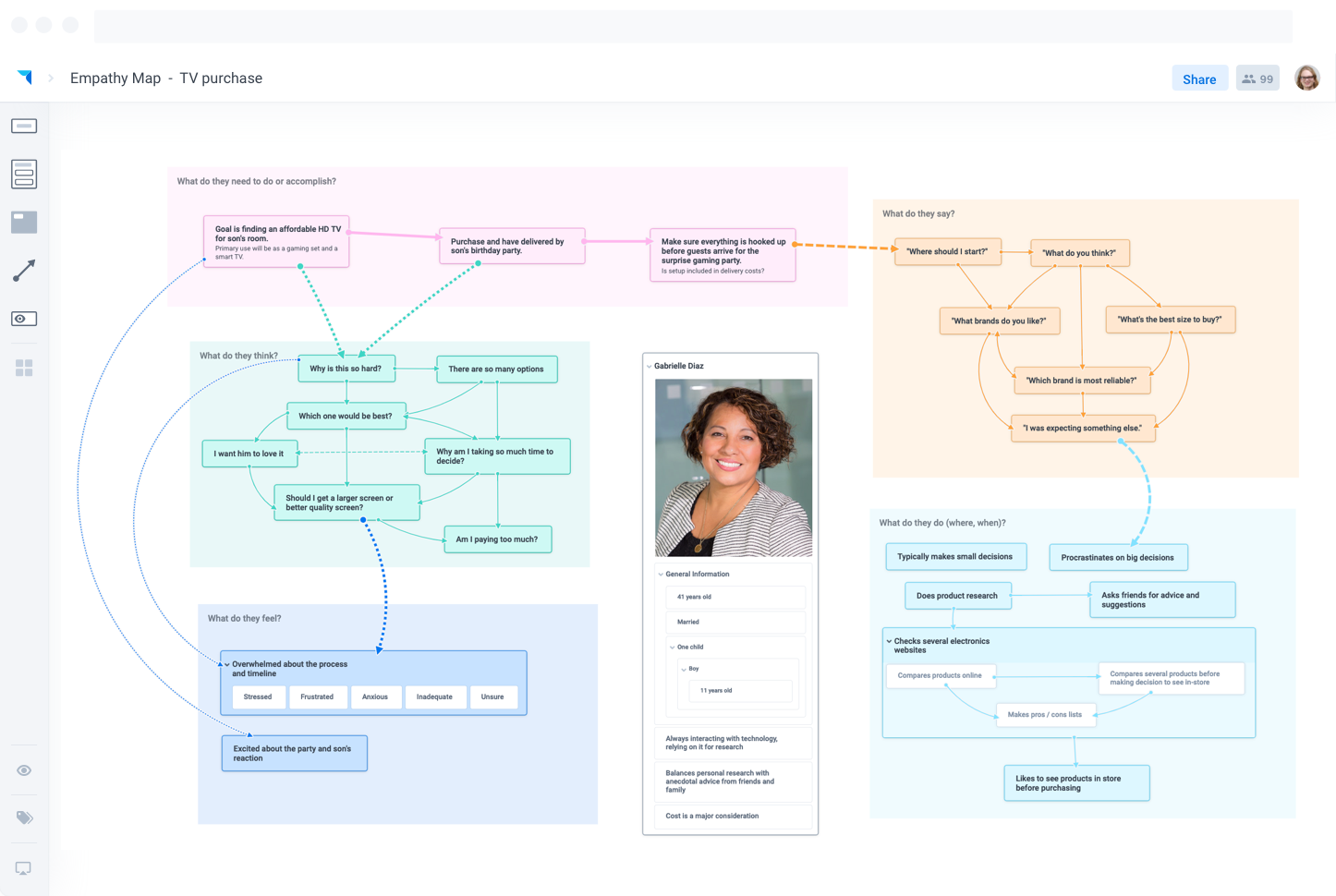Open the tags panel via the tag icon
Image resolution: width=1336 pixels, height=896 pixels.
click(x=24, y=817)
